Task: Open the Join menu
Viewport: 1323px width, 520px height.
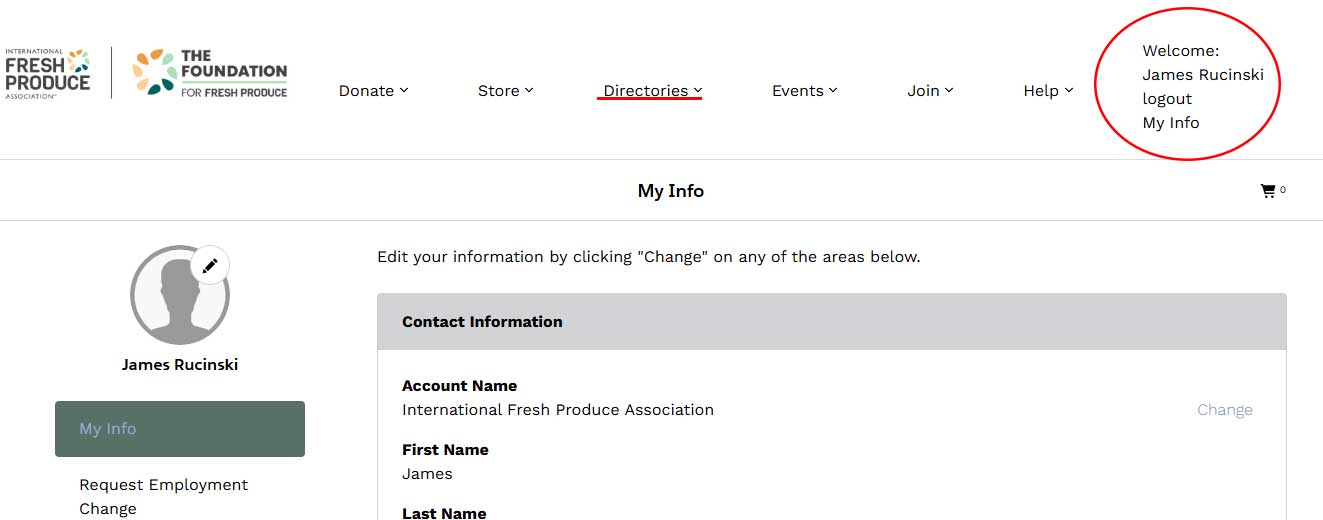Action: point(930,91)
